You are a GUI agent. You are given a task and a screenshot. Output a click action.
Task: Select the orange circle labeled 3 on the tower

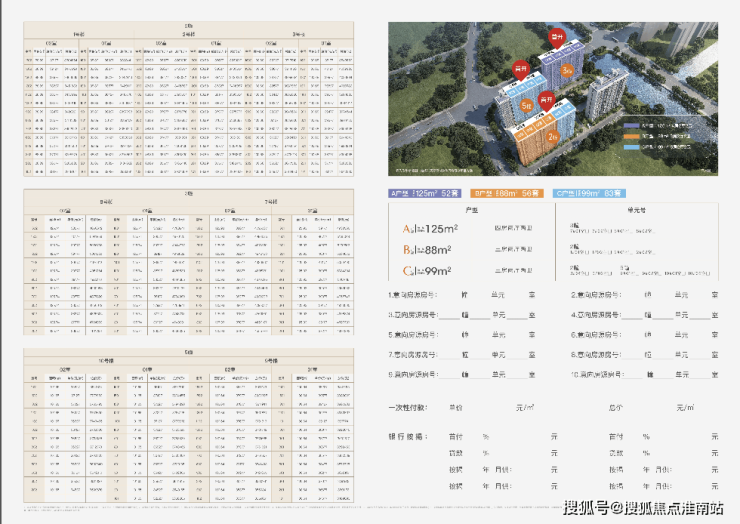click(x=567, y=71)
